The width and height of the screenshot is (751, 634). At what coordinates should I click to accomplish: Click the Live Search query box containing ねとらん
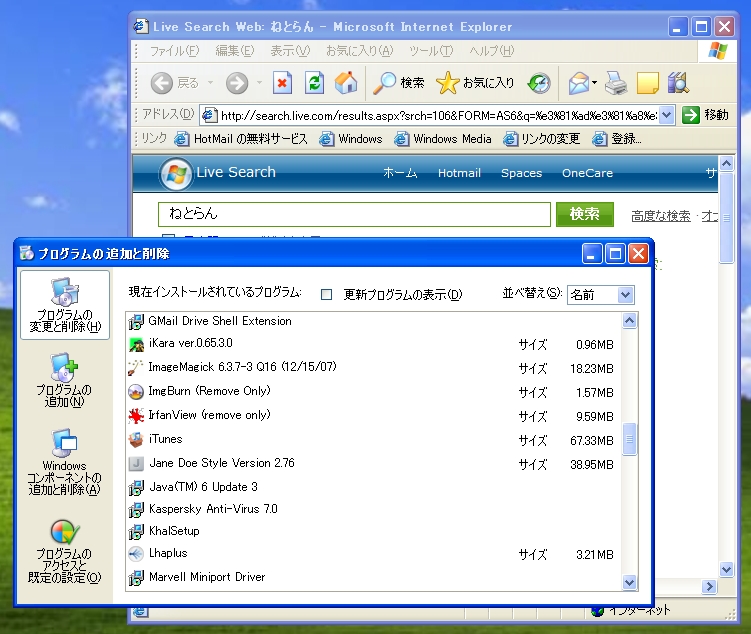pos(354,214)
